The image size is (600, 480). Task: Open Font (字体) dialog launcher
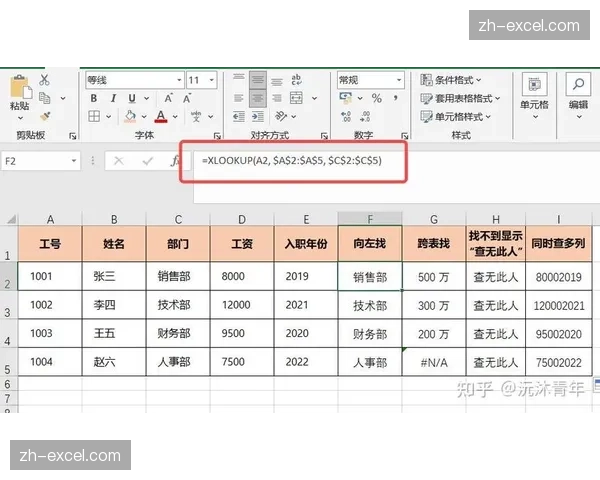coord(217,136)
